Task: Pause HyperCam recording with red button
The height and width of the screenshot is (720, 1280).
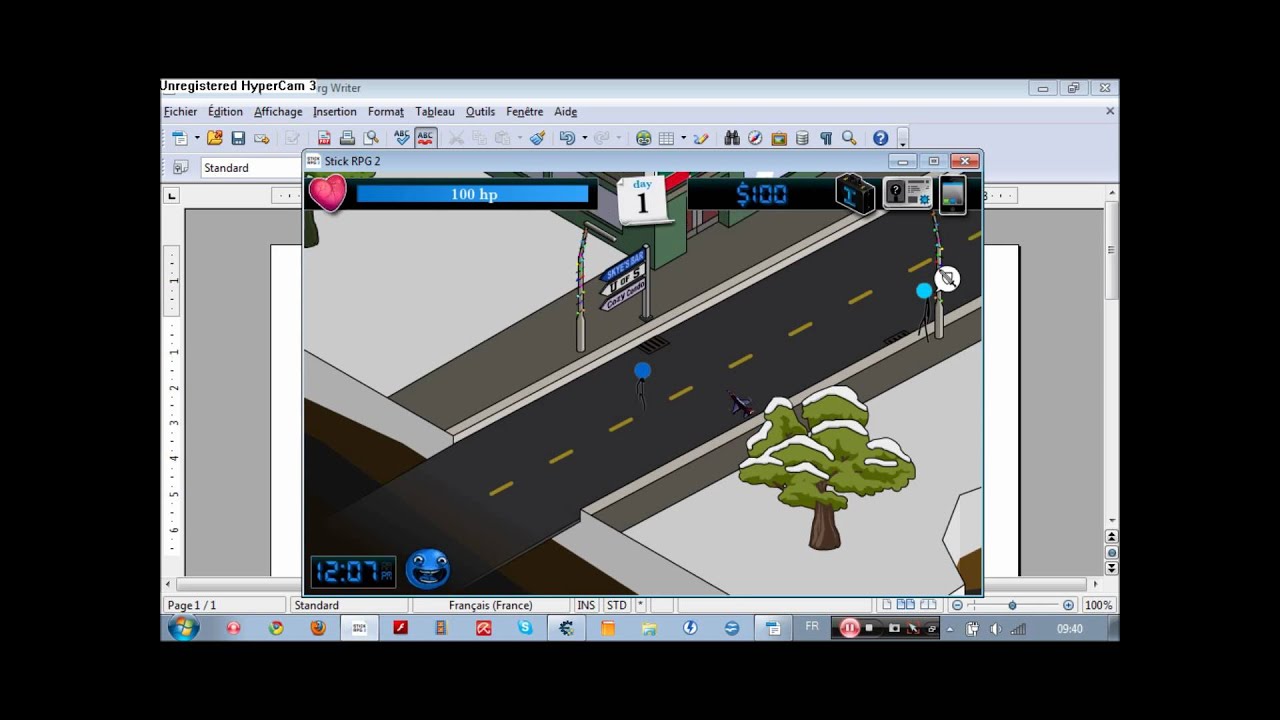Action: tap(849, 628)
